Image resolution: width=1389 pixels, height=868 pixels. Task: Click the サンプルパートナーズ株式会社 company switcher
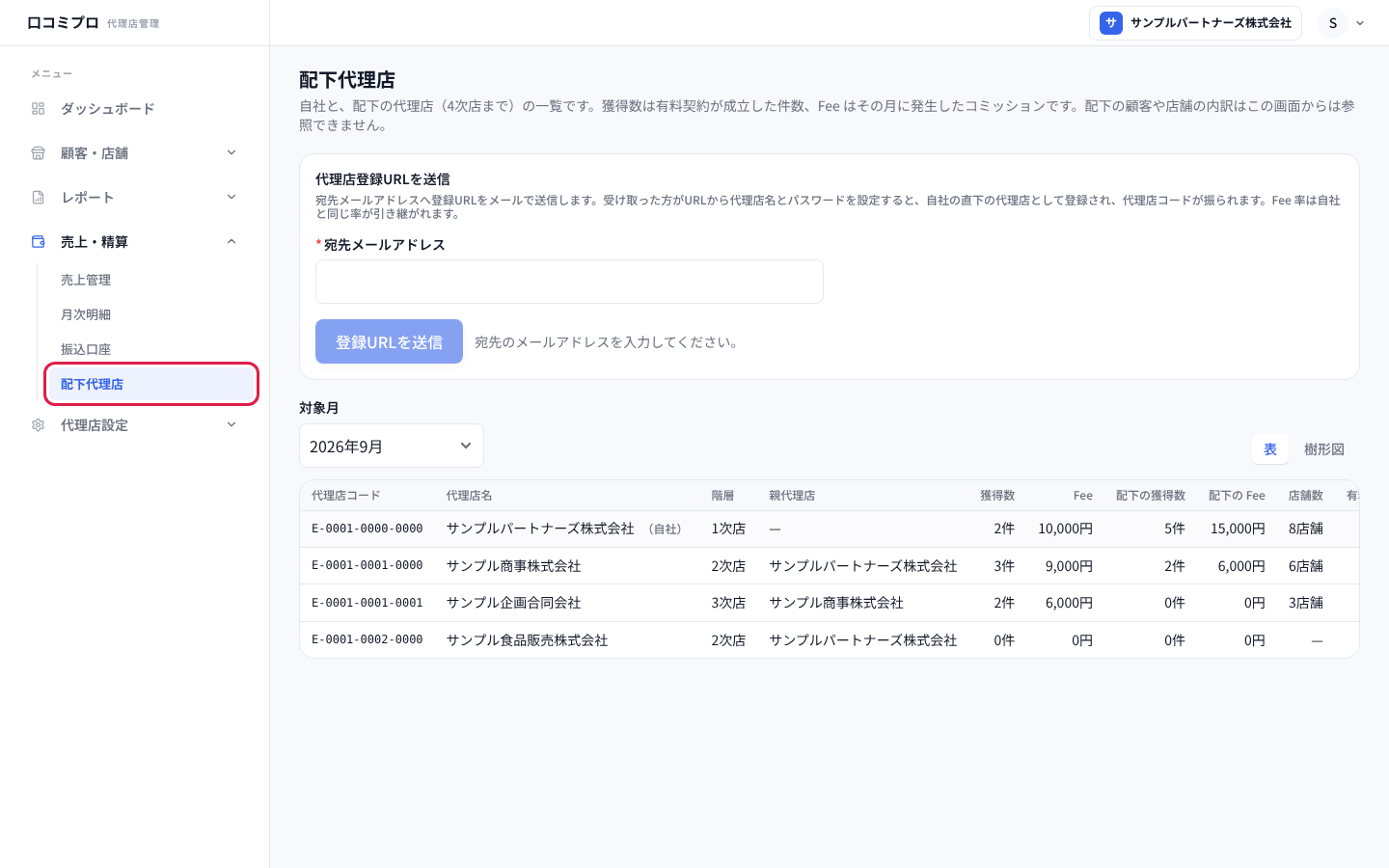1195,23
